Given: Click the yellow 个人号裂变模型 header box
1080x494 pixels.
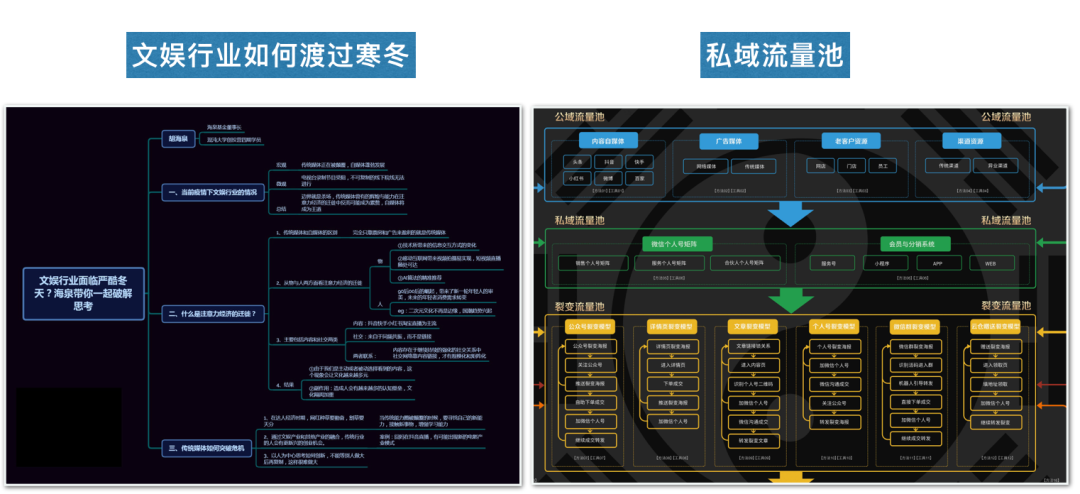Looking at the screenshot, I should [x=834, y=327].
